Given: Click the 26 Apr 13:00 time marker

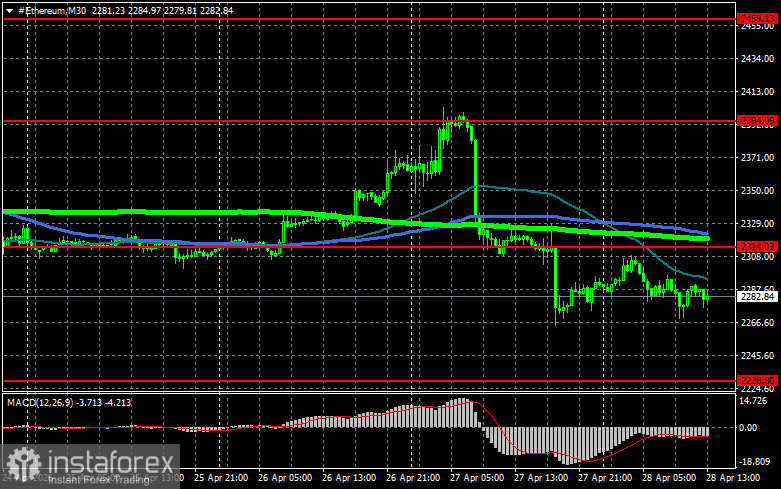Looking at the screenshot, I should tap(349, 478).
